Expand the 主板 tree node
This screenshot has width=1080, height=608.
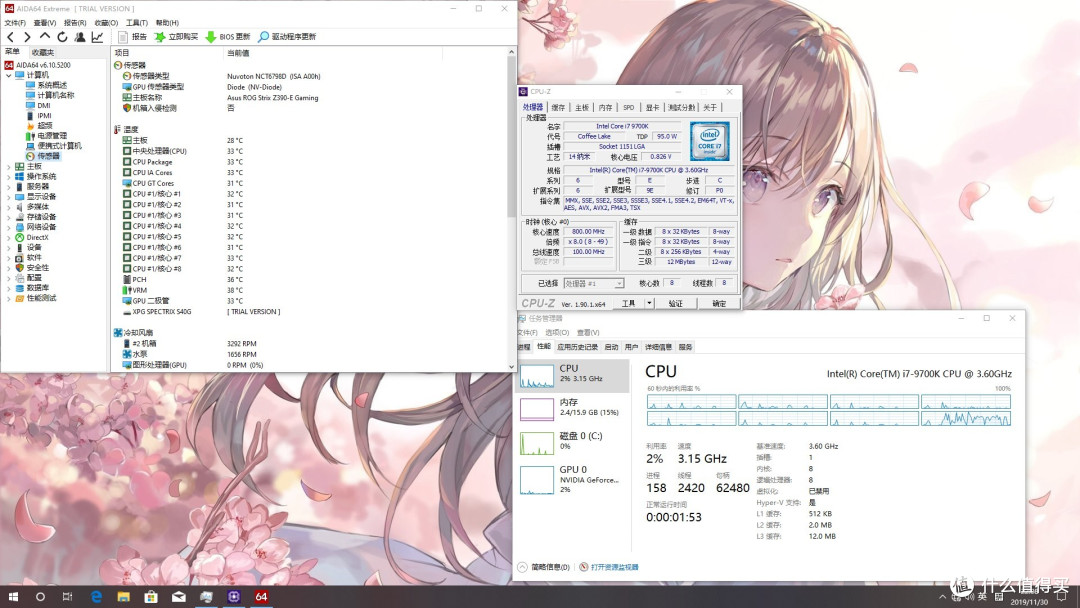tap(9, 167)
